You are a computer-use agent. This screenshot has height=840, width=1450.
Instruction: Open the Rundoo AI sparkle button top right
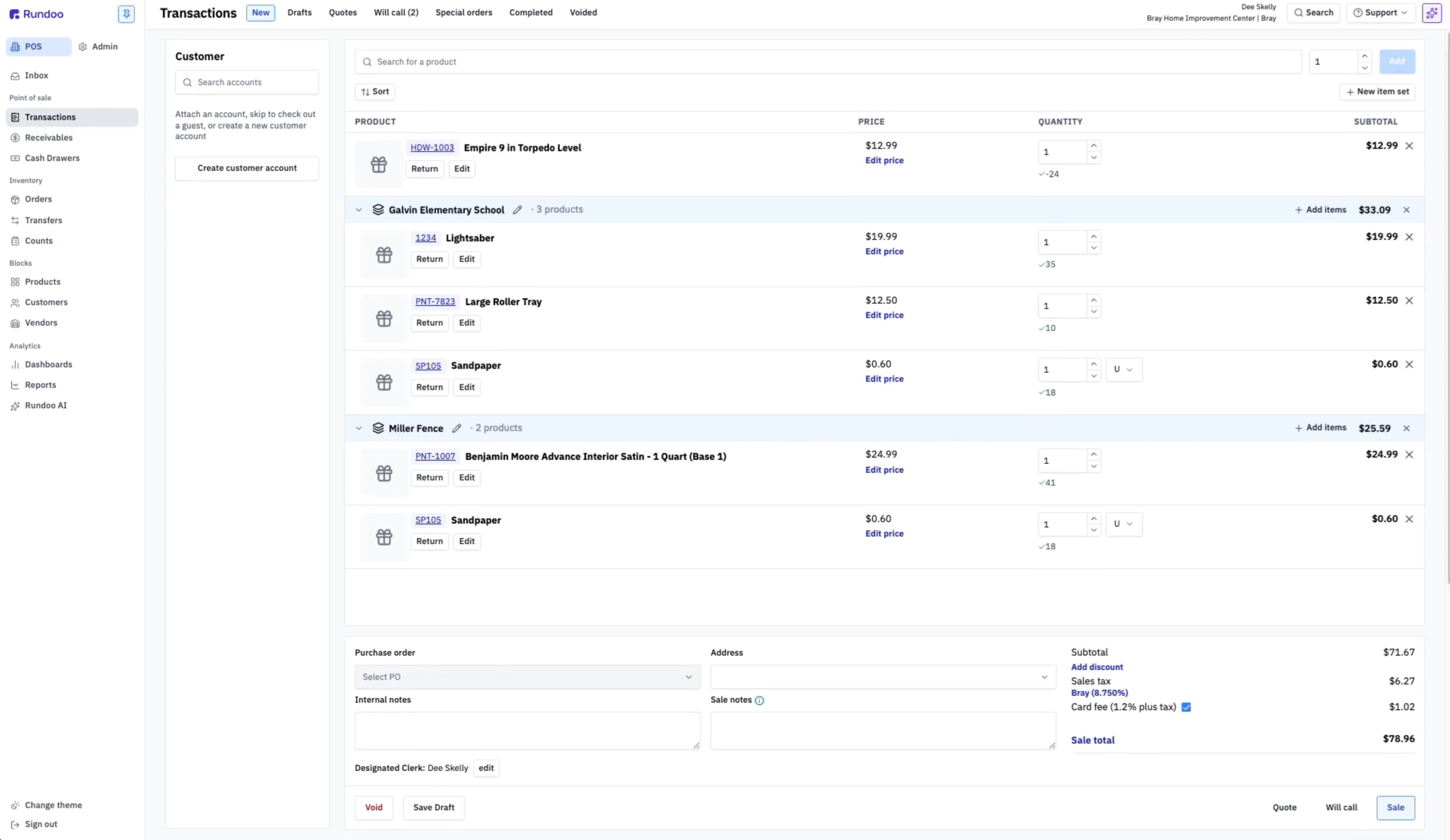click(x=1432, y=13)
